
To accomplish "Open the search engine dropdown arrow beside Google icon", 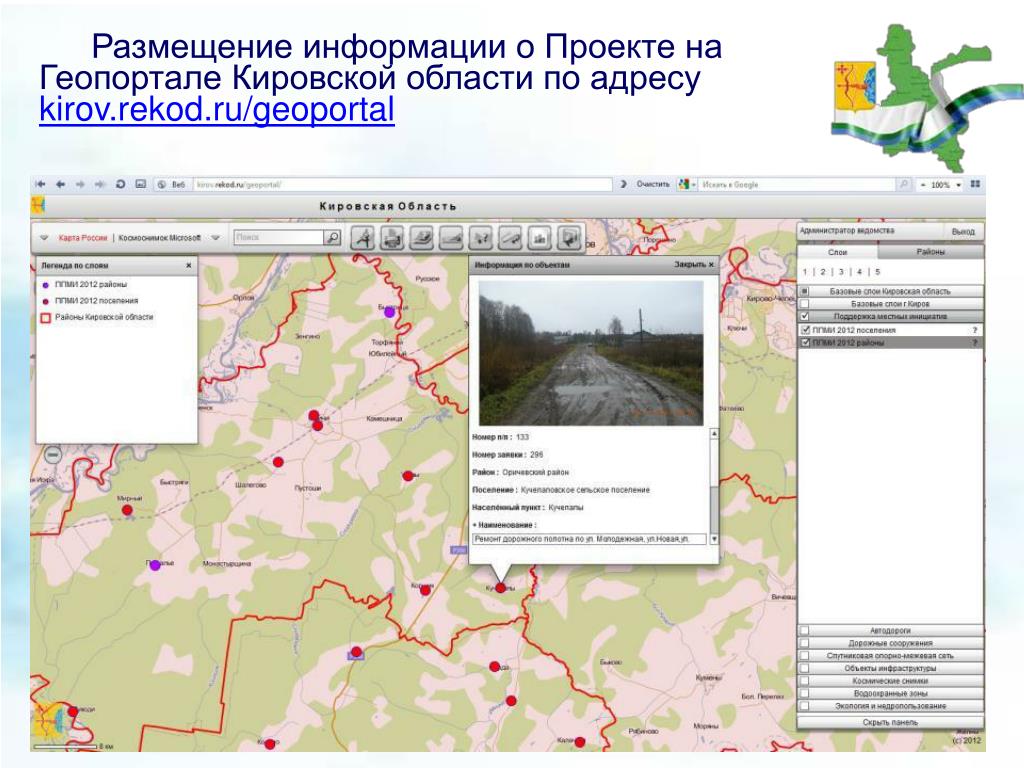I will 694,185.
